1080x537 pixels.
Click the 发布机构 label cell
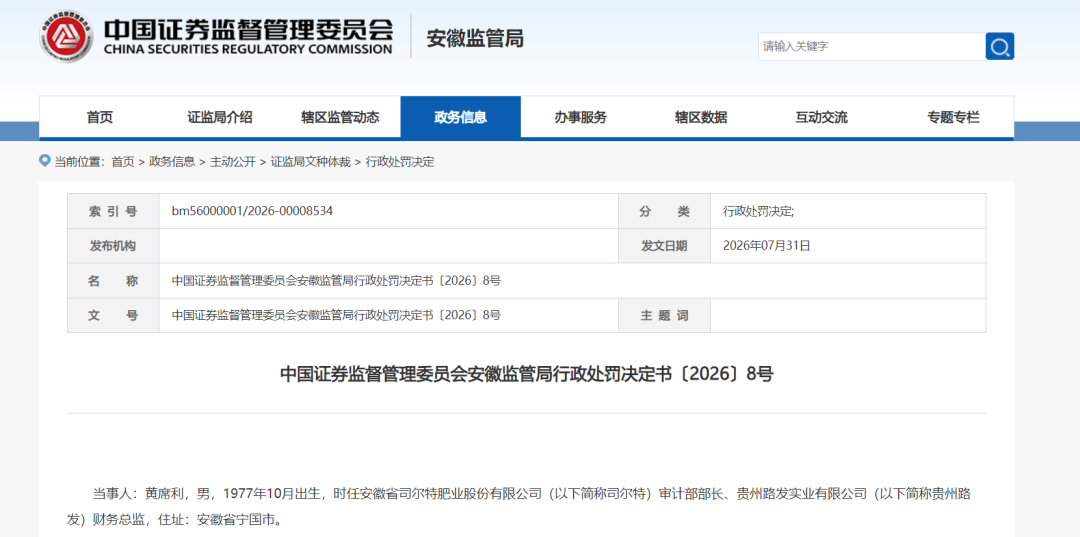(113, 246)
